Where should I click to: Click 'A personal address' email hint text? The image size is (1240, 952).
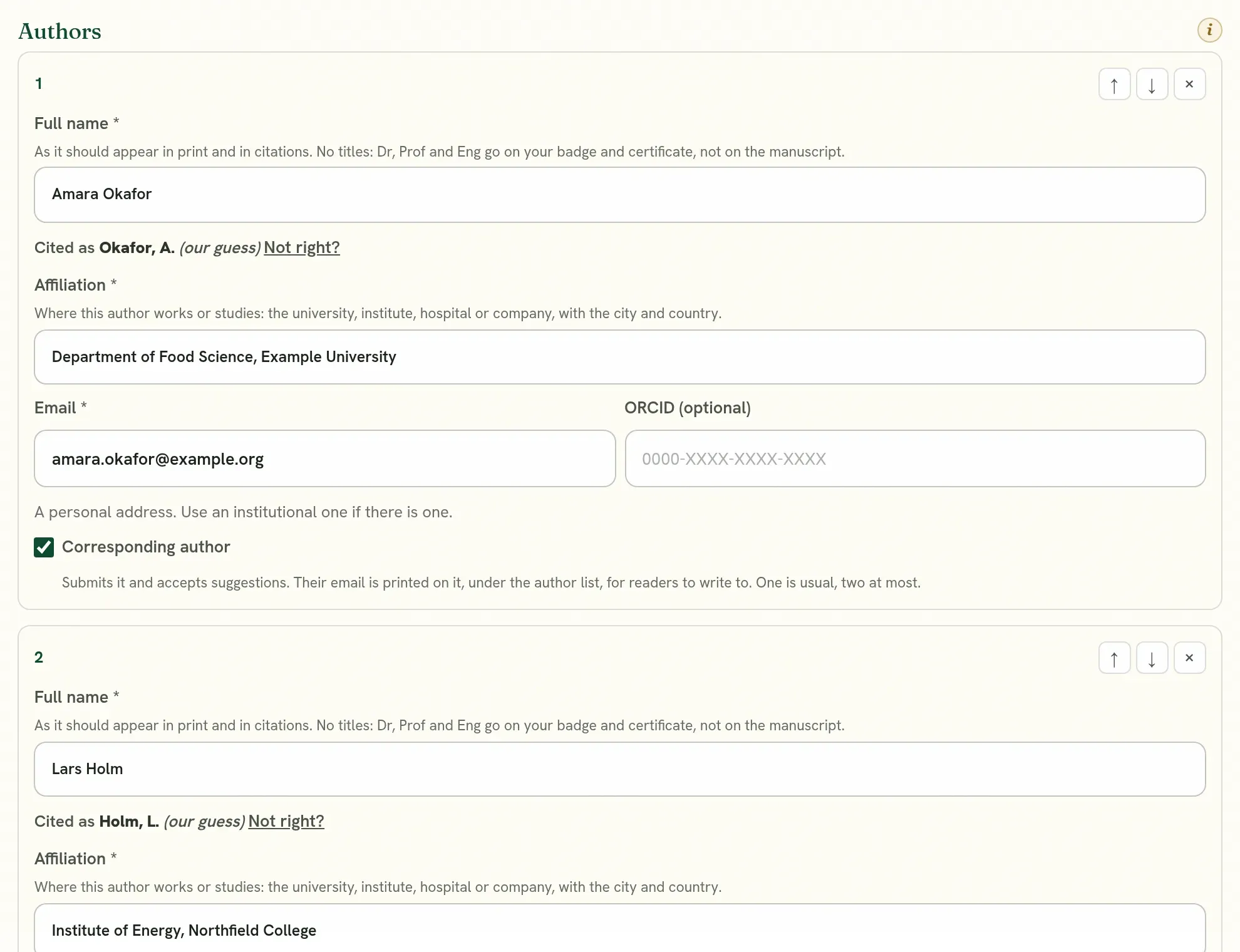click(243, 512)
